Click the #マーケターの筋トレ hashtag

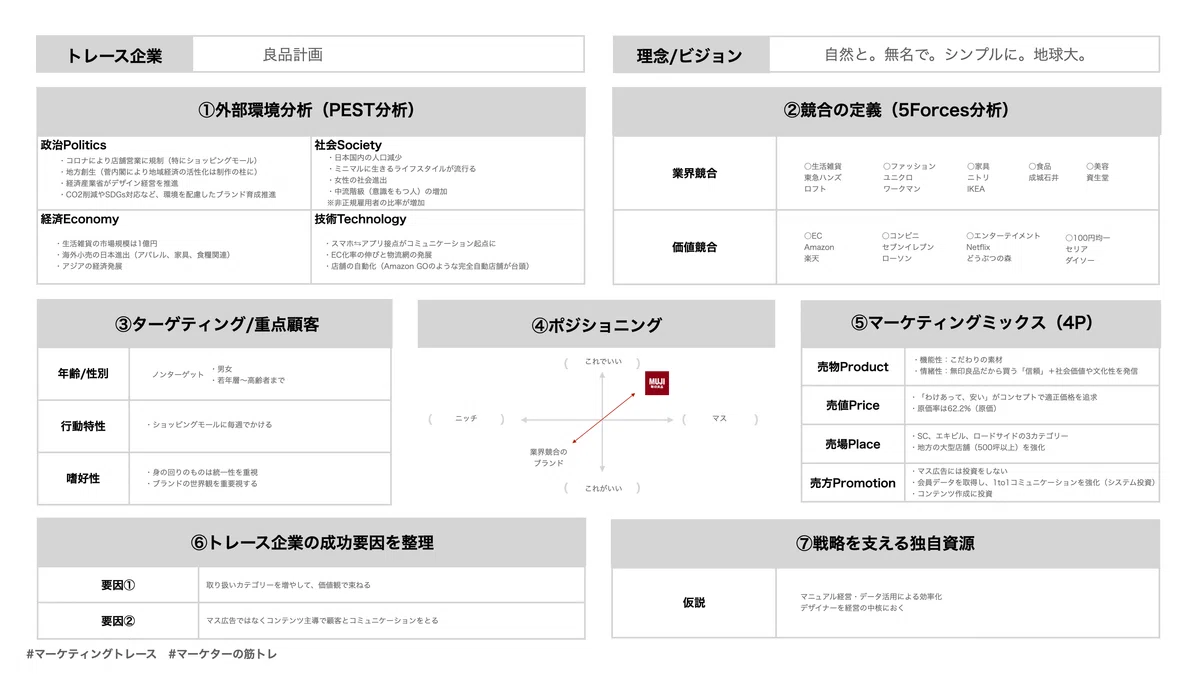tap(223, 654)
